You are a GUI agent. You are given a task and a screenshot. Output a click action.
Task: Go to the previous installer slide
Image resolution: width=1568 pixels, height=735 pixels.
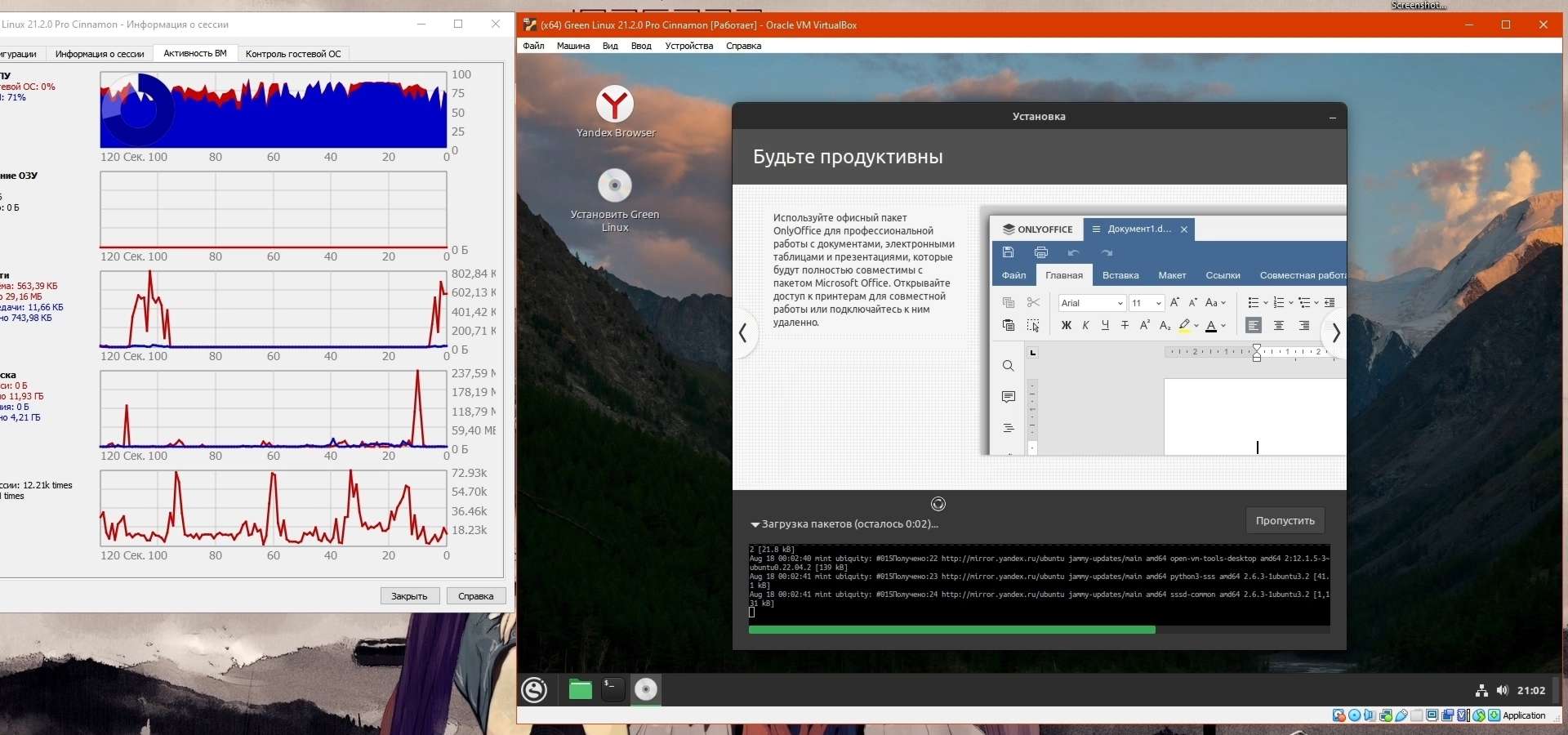pyautogui.click(x=742, y=333)
